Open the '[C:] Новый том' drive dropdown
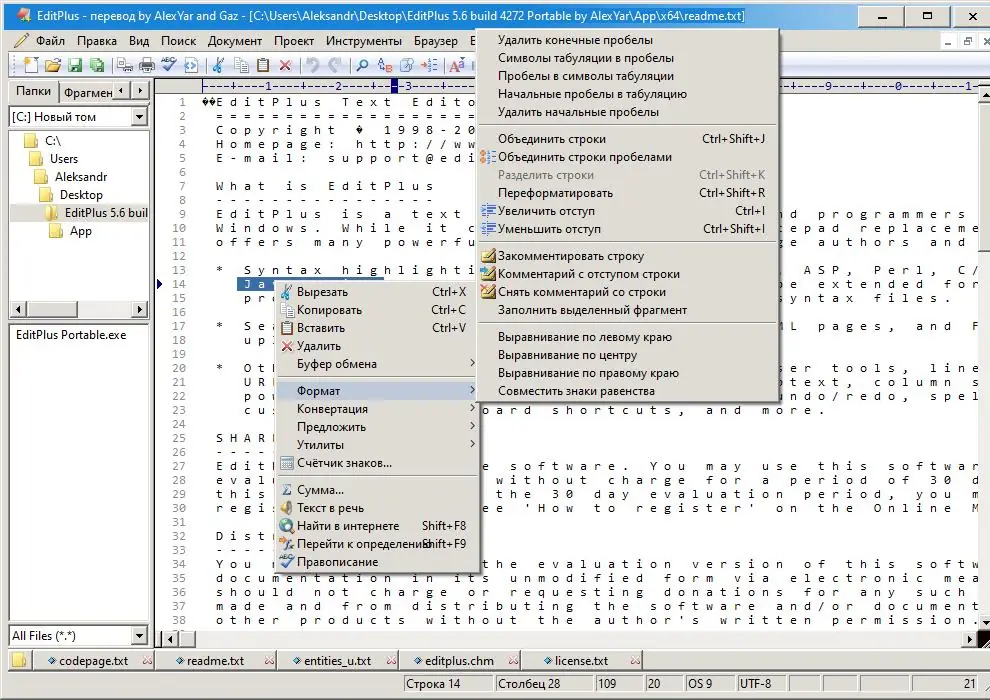Image resolution: width=990 pixels, height=700 pixels. pos(140,117)
